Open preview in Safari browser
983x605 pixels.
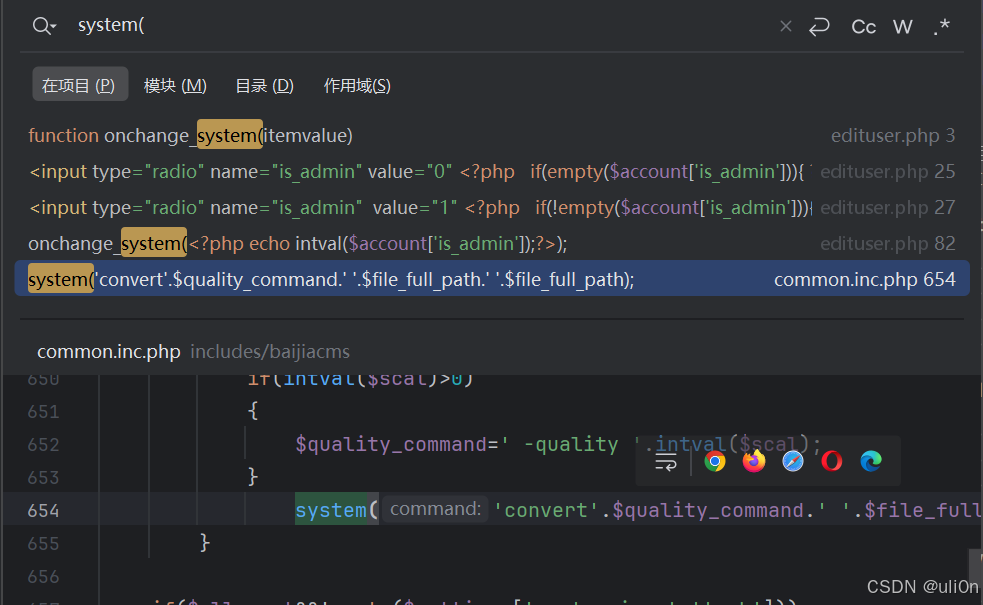click(792, 461)
